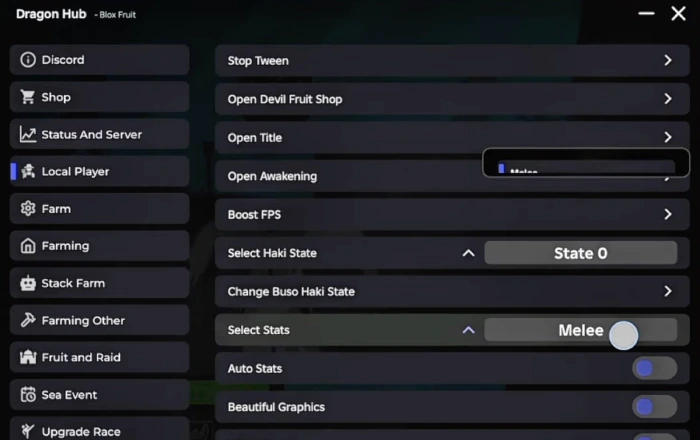700x440 pixels.
Task: Click the Farming Other hammer icon
Action: (28, 320)
